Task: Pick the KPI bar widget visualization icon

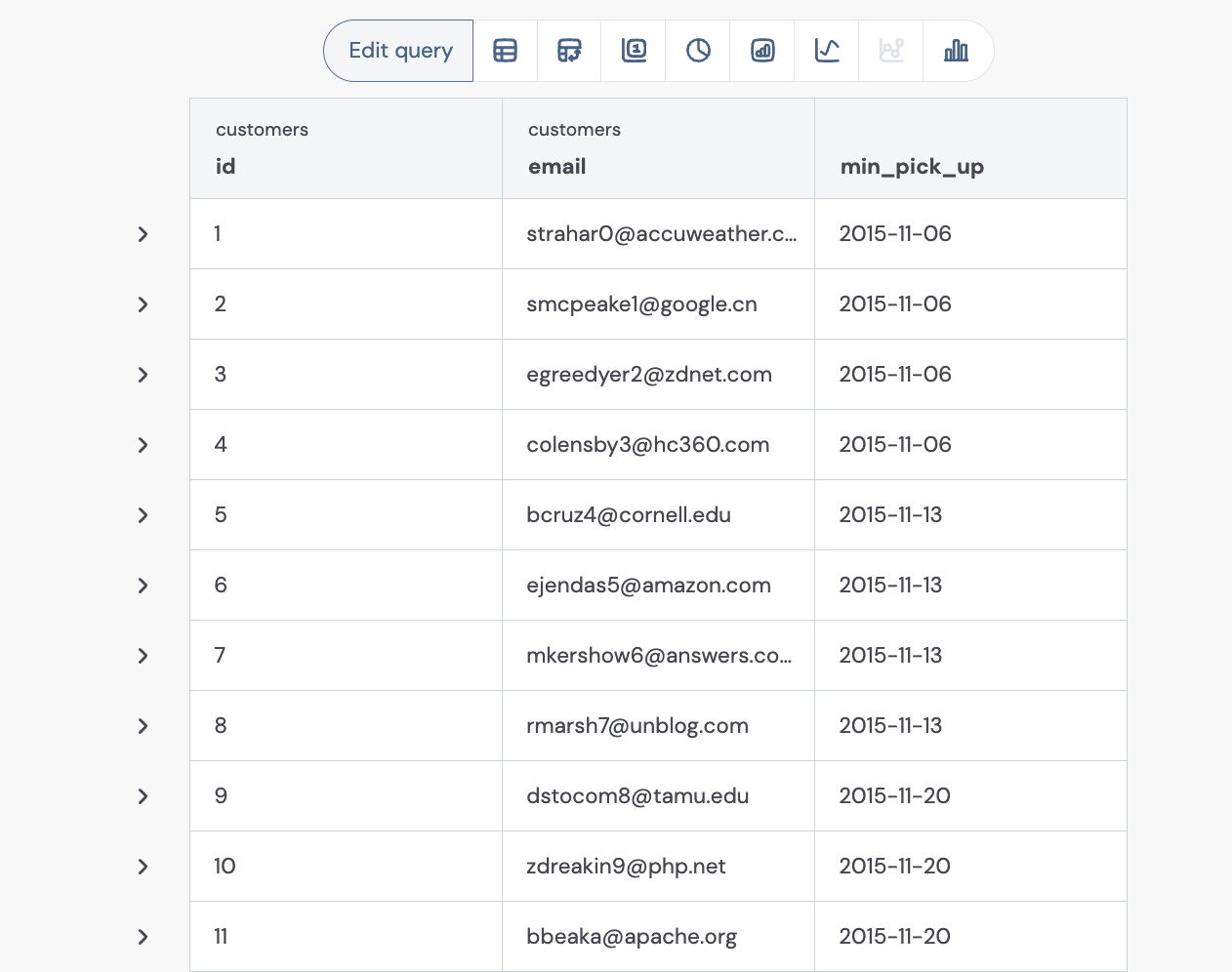Action: 763,51
